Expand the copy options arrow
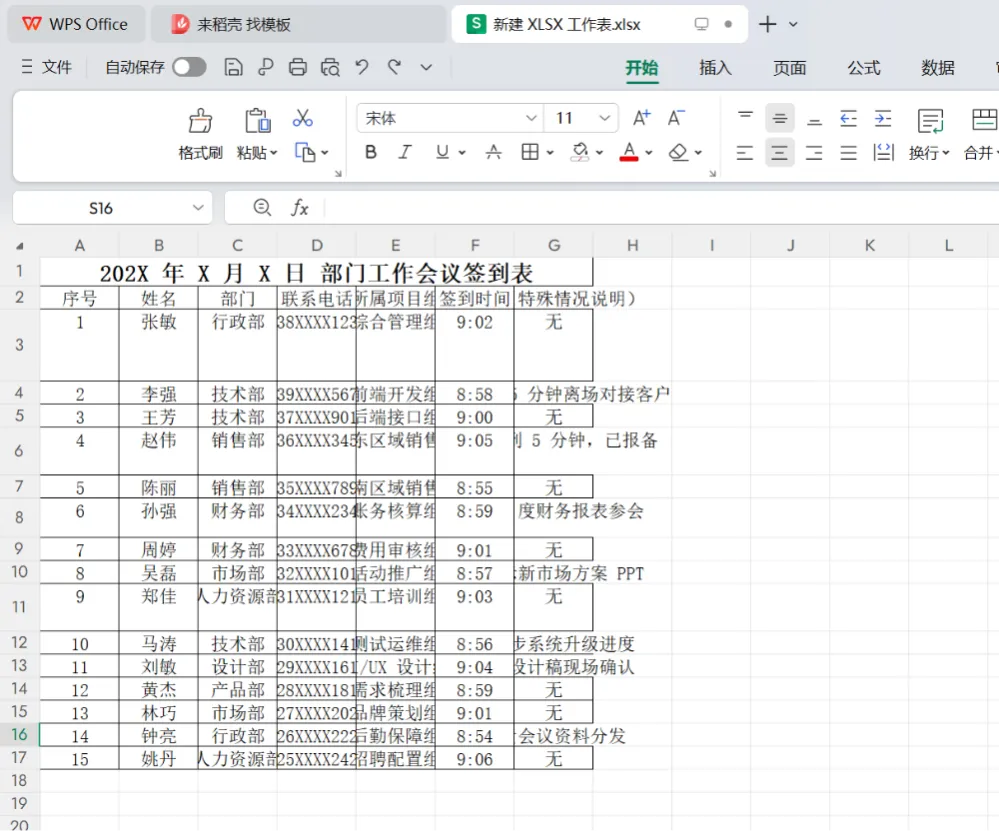Image resolution: width=999 pixels, height=832 pixels. point(324,153)
